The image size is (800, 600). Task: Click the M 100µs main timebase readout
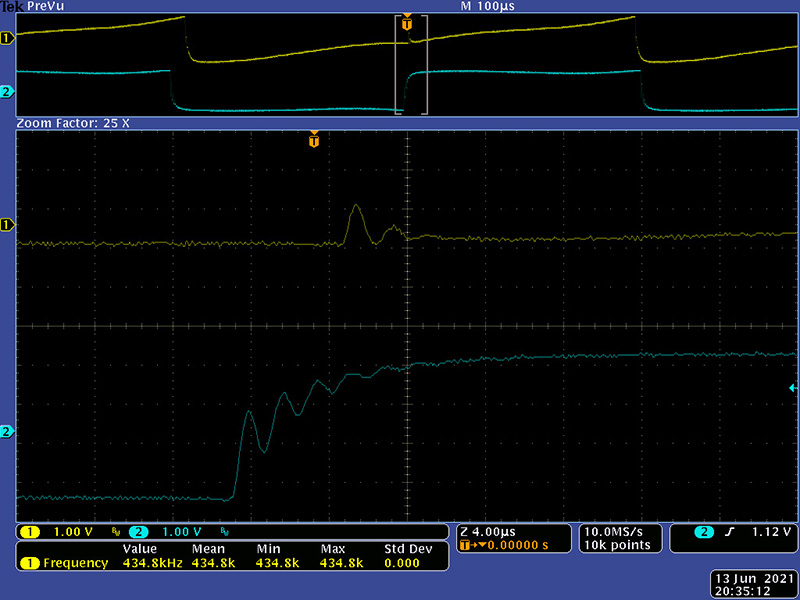(487, 7)
